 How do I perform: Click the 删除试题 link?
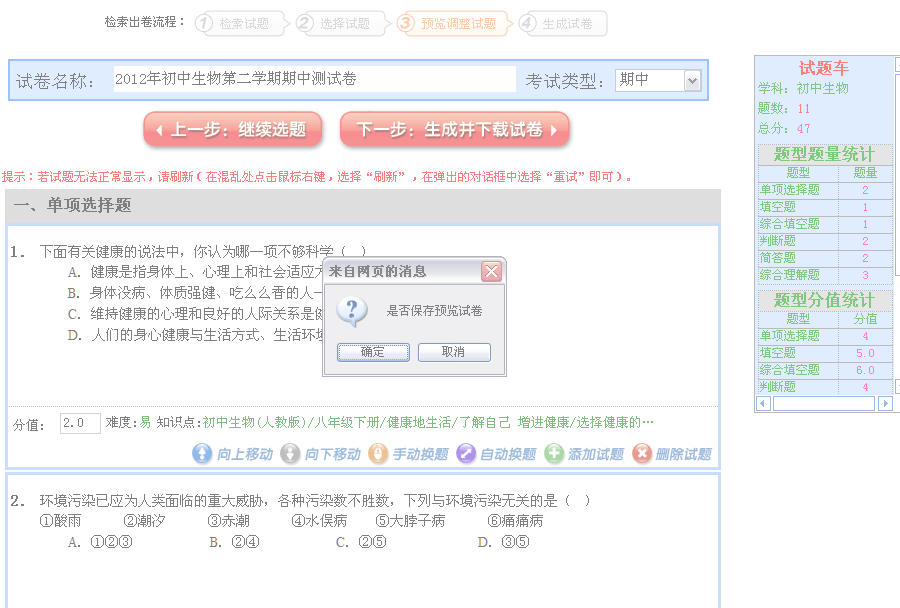point(684,454)
